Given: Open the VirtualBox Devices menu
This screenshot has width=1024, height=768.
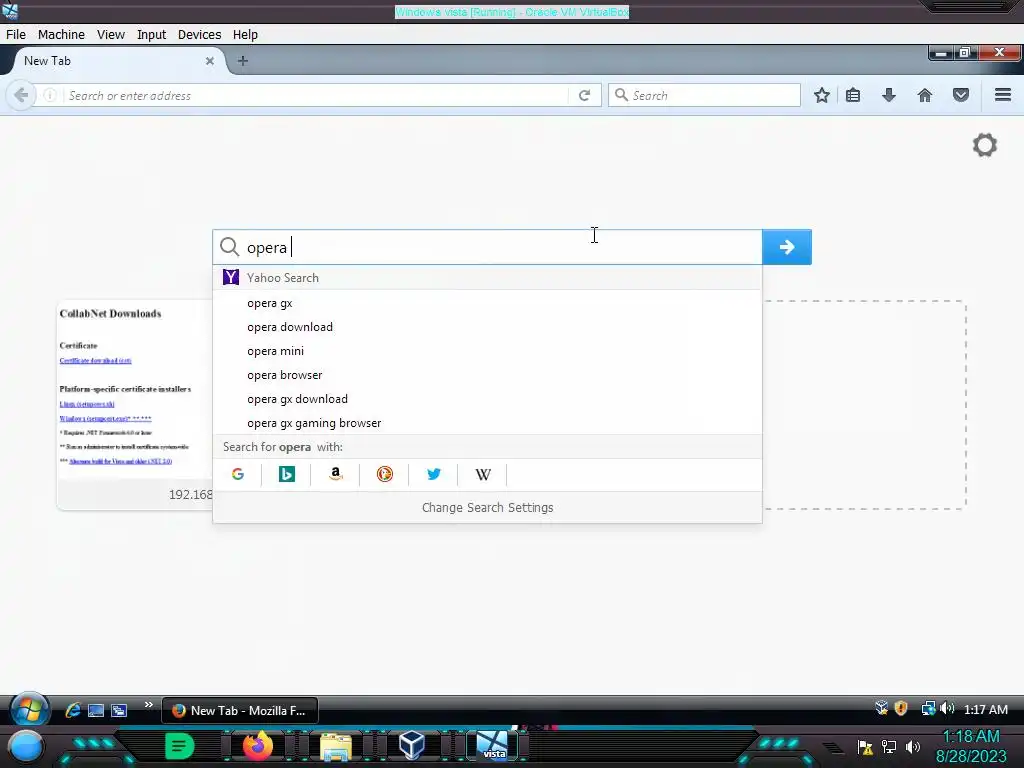Looking at the screenshot, I should 200,35.
